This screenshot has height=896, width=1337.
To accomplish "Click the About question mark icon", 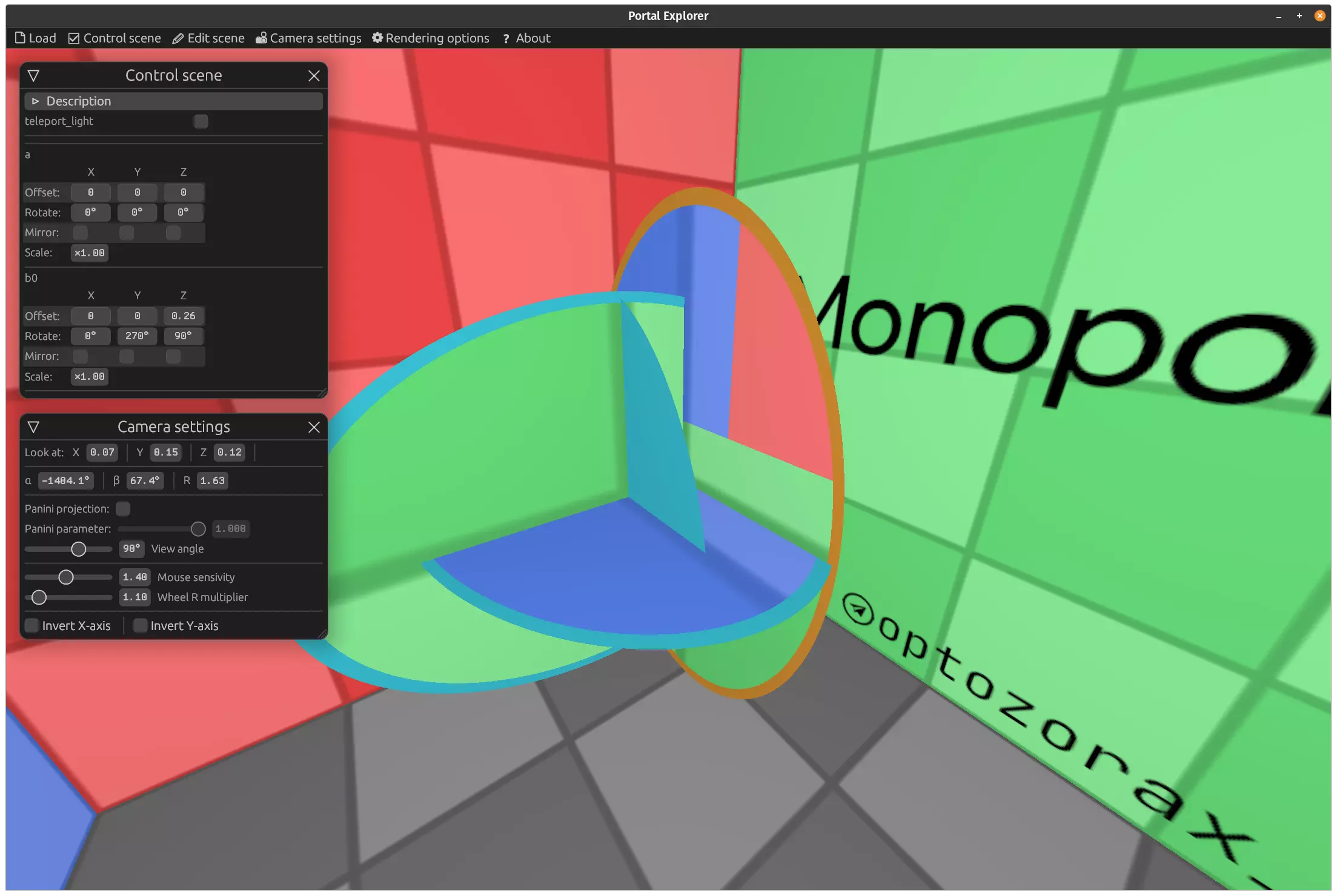I will point(506,39).
